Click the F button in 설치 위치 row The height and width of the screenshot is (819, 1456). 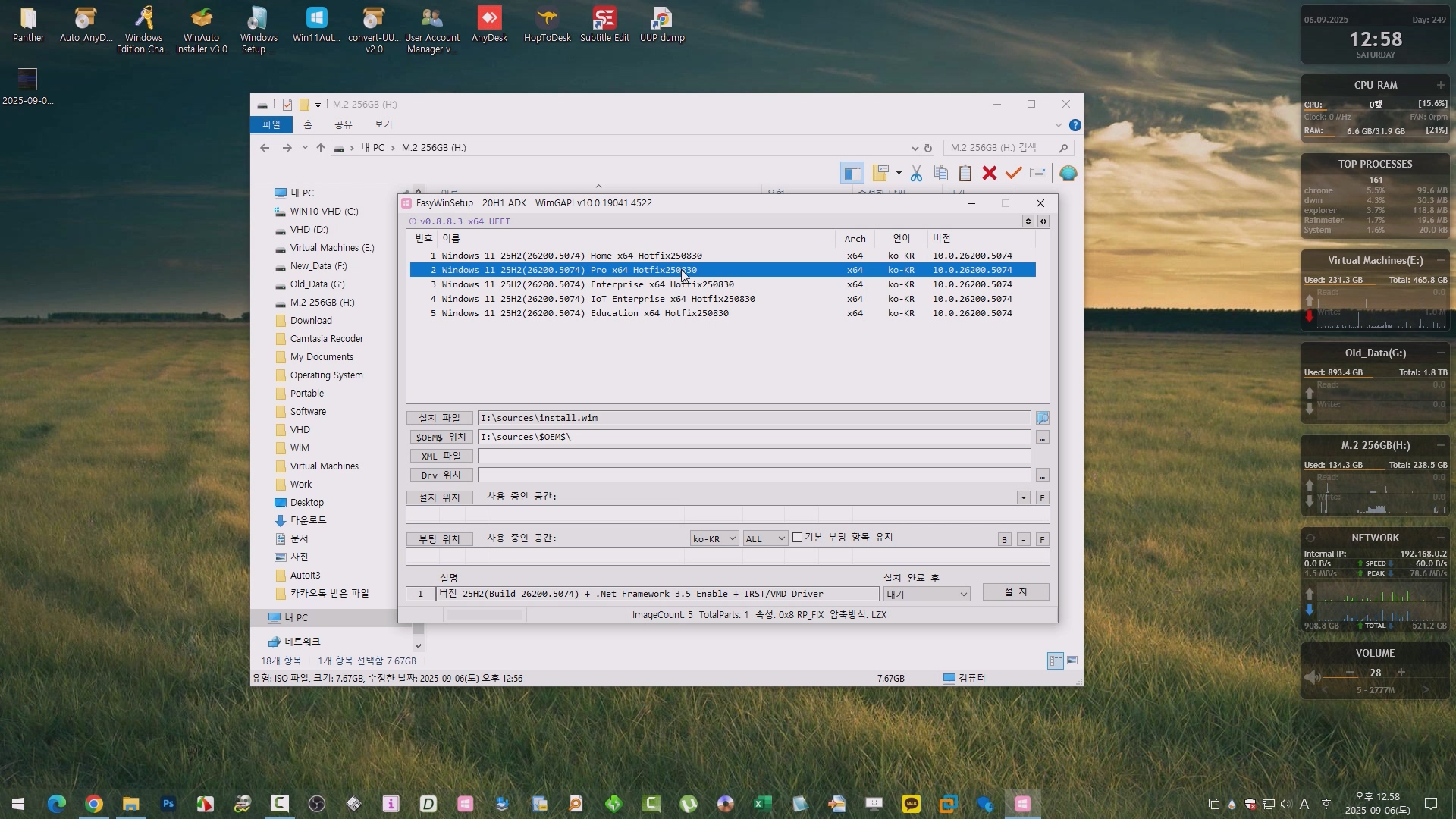pos(1043,497)
